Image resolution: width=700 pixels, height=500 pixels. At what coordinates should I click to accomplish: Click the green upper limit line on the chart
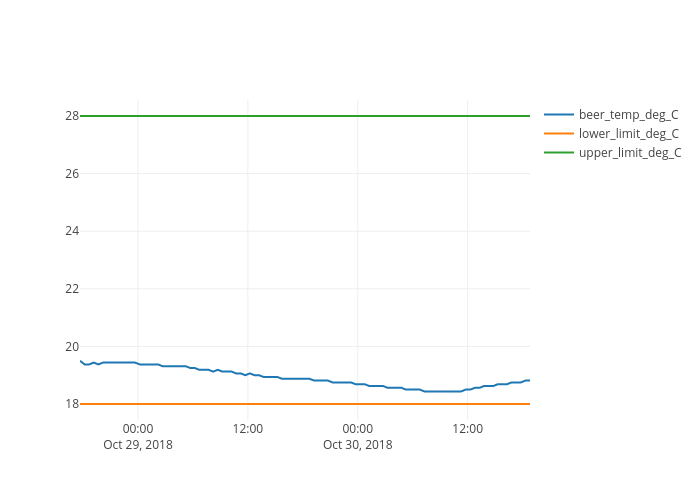(x=300, y=116)
